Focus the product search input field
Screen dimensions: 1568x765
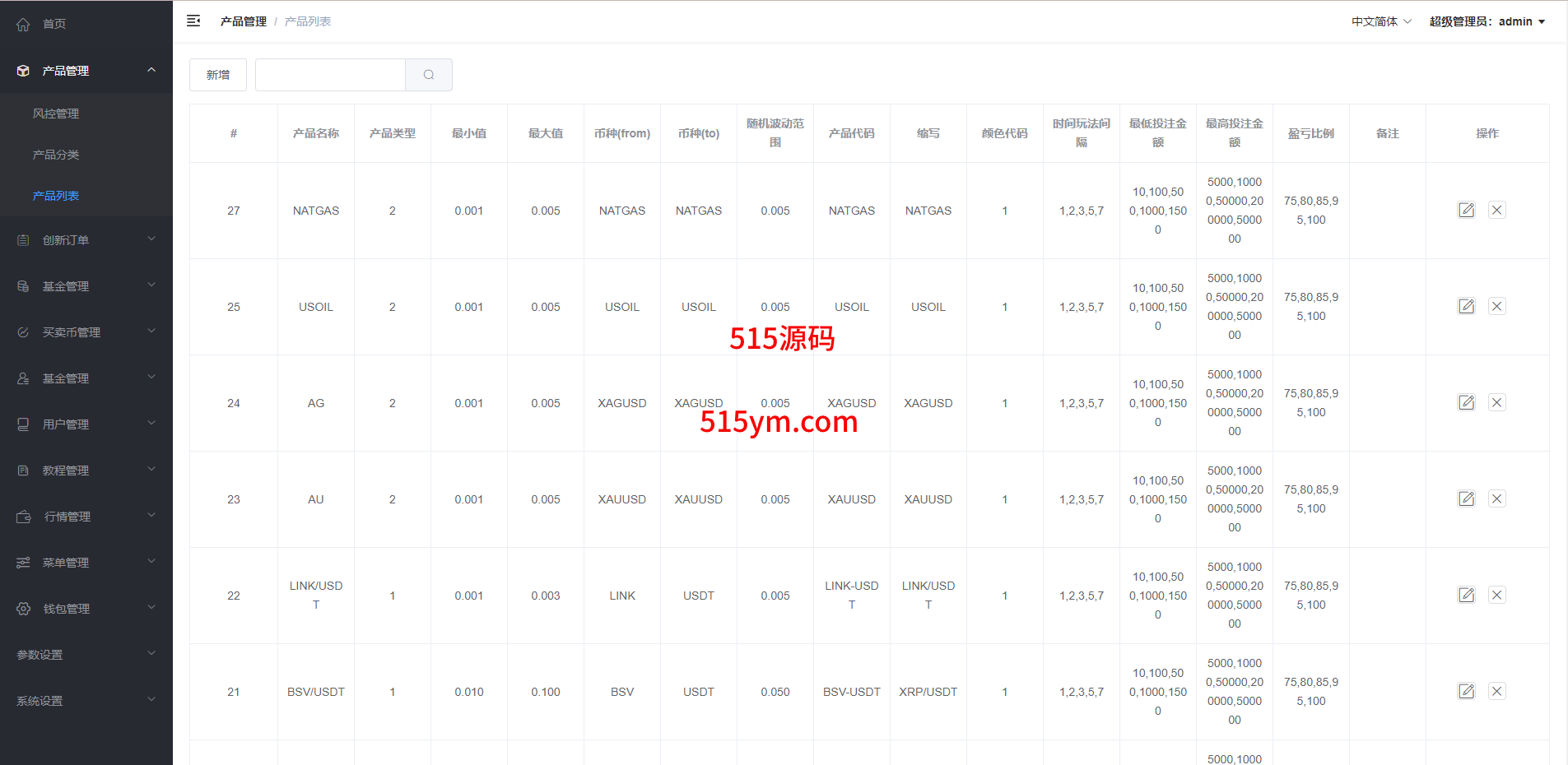pyautogui.click(x=330, y=75)
